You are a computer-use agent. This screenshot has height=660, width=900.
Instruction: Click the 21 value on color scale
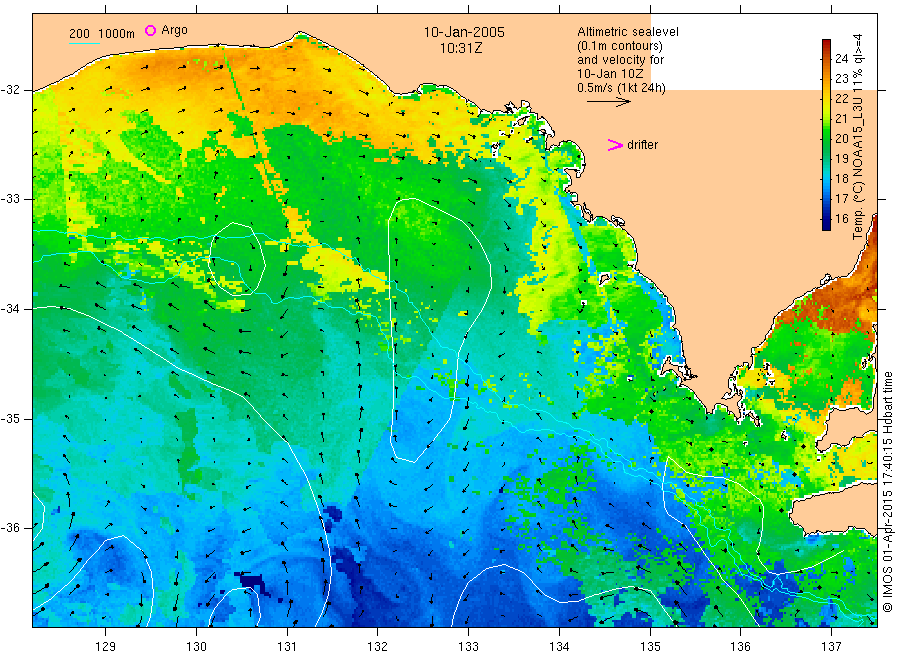coord(841,118)
